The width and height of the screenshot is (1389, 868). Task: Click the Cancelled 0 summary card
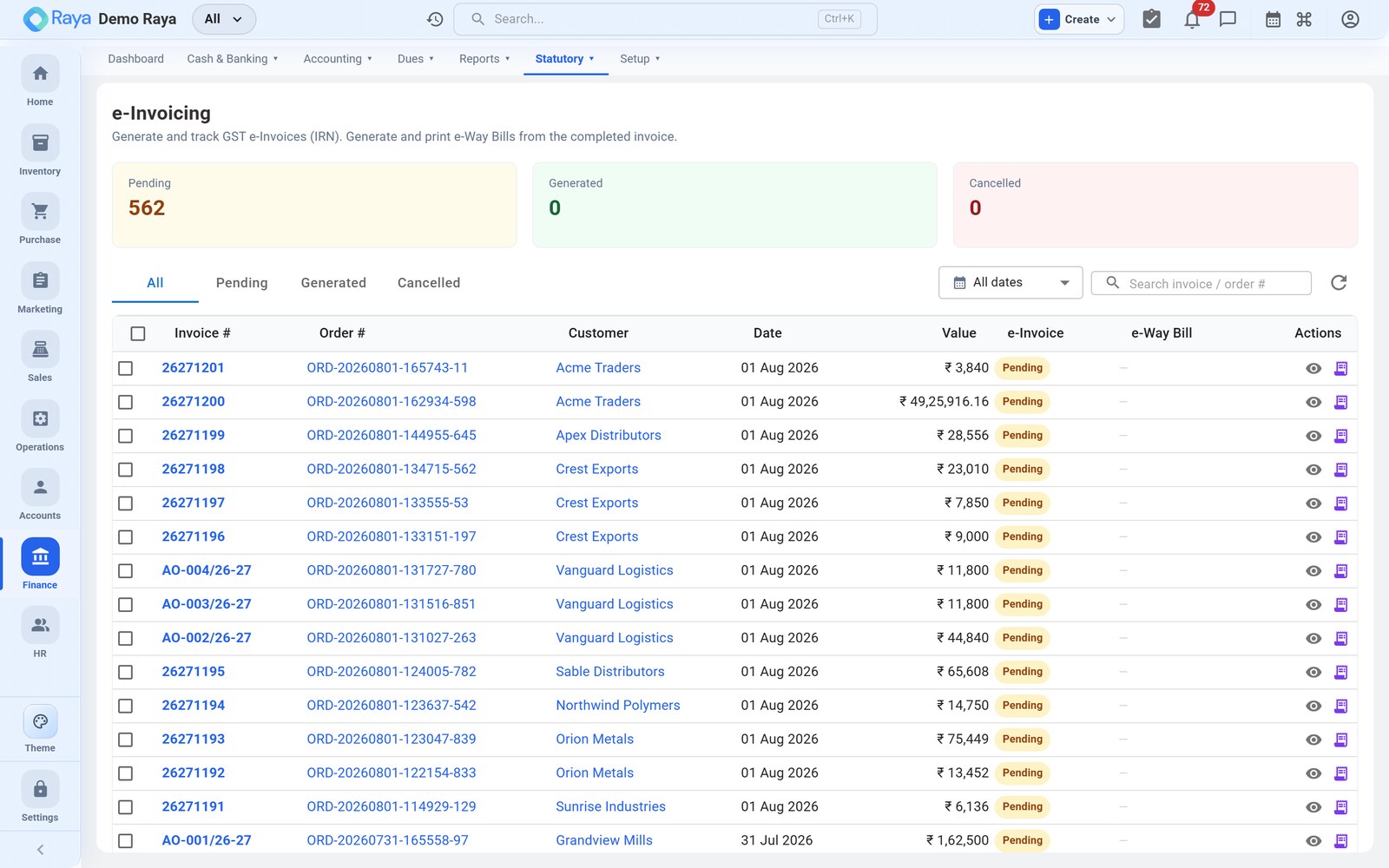(1155, 205)
